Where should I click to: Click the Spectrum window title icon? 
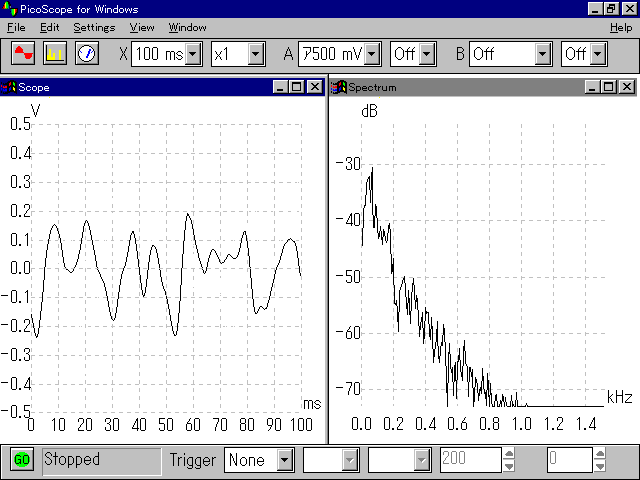coord(338,87)
